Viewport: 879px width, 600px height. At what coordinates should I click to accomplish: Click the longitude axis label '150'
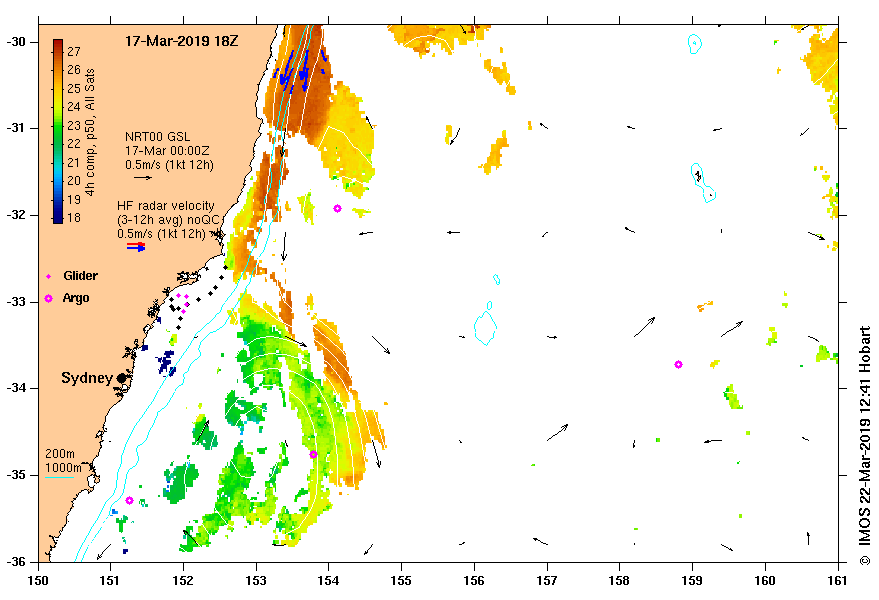(x=38, y=580)
